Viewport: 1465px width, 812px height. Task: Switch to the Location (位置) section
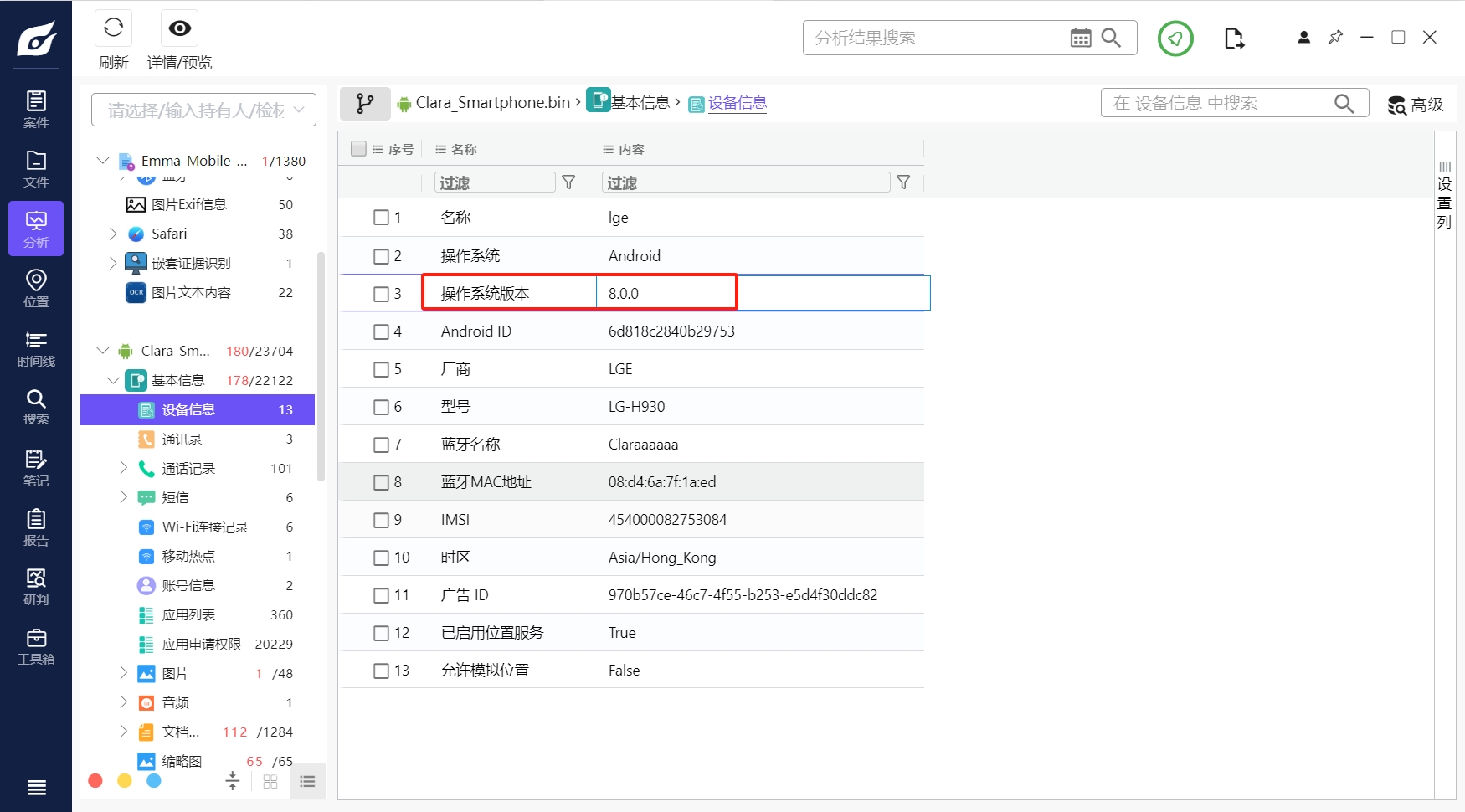pos(36,288)
